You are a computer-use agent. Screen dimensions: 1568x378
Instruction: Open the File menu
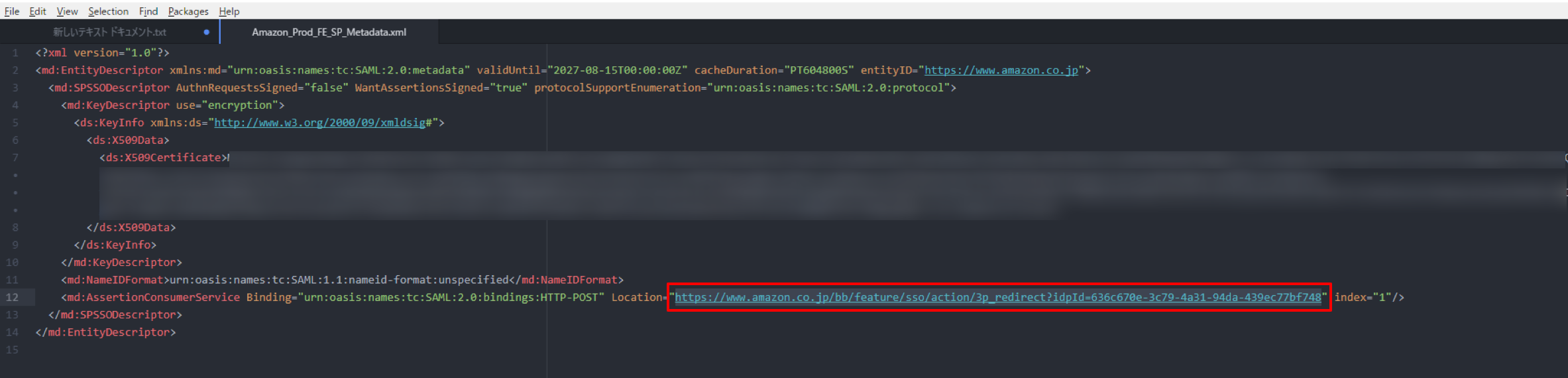click(x=12, y=11)
